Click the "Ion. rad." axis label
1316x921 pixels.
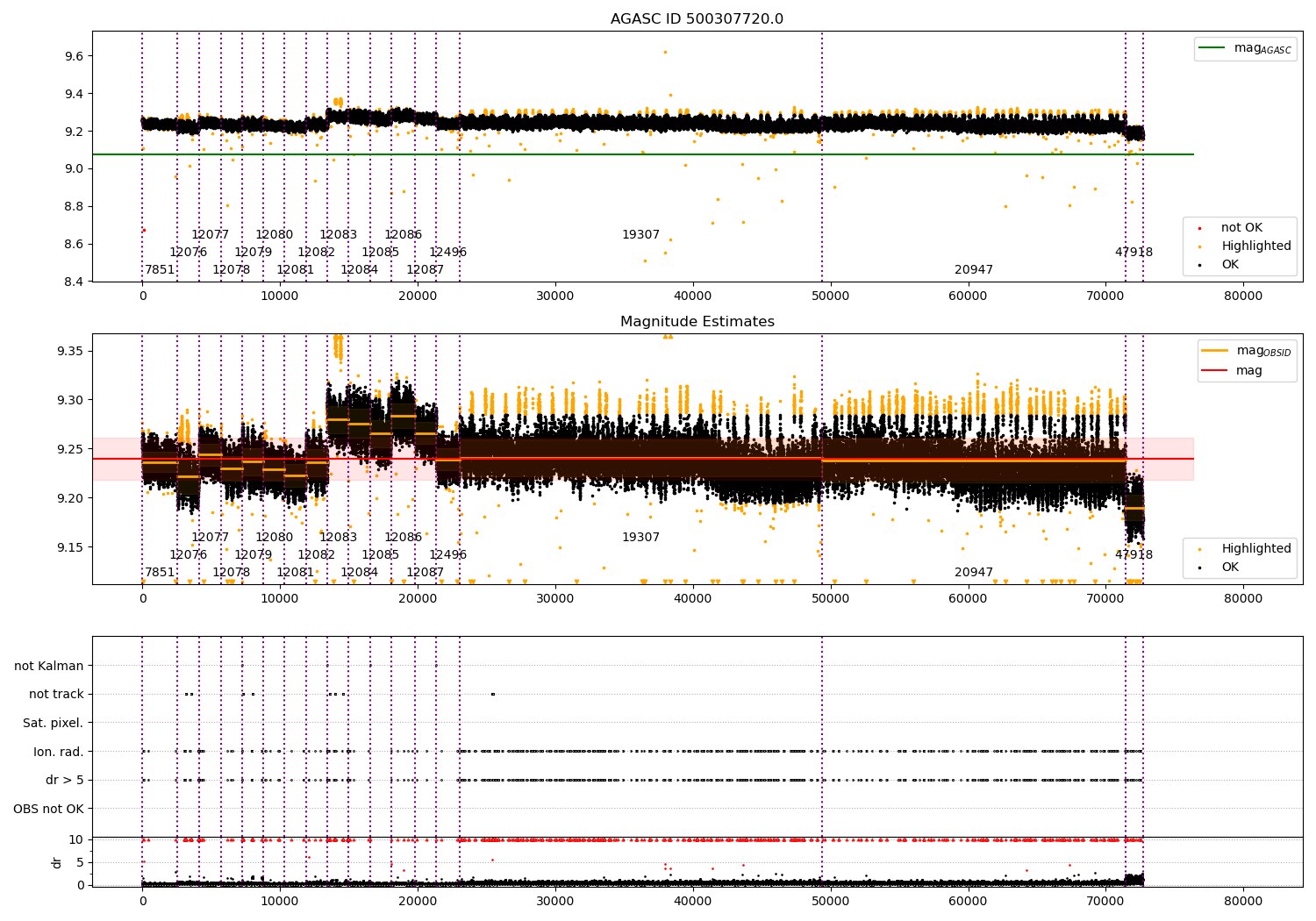click(59, 752)
